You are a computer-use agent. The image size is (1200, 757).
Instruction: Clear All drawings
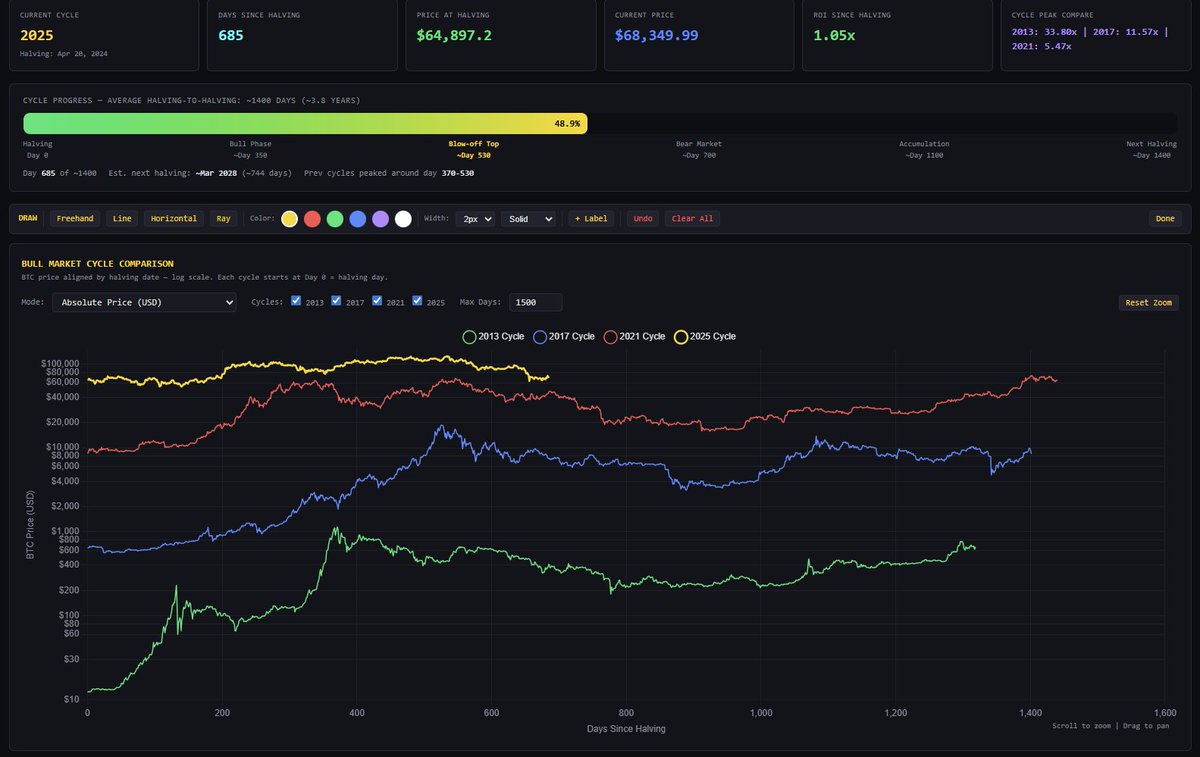click(x=692, y=218)
